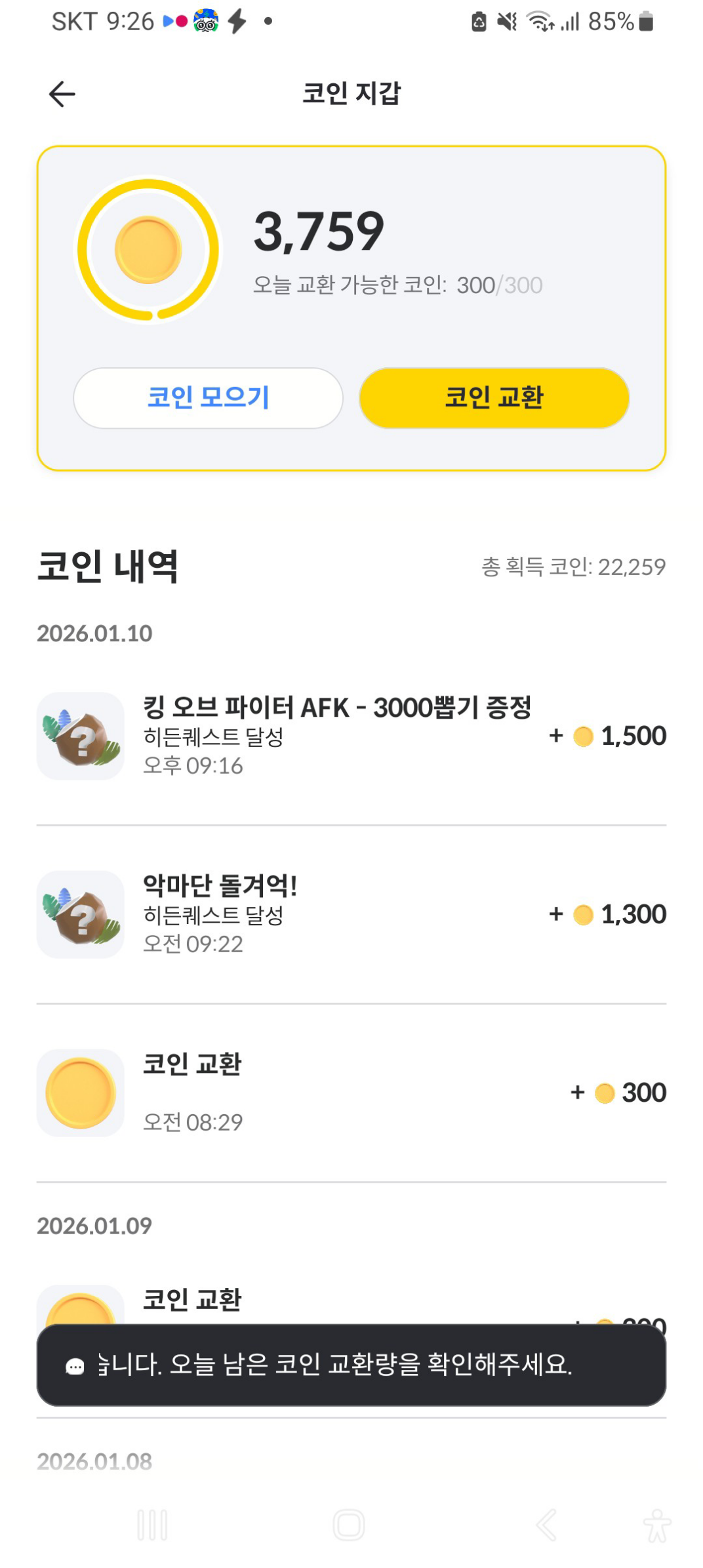Tap the speech bubble icon in toast message
Screen dimensions: 703x1568
pos(75,1367)
